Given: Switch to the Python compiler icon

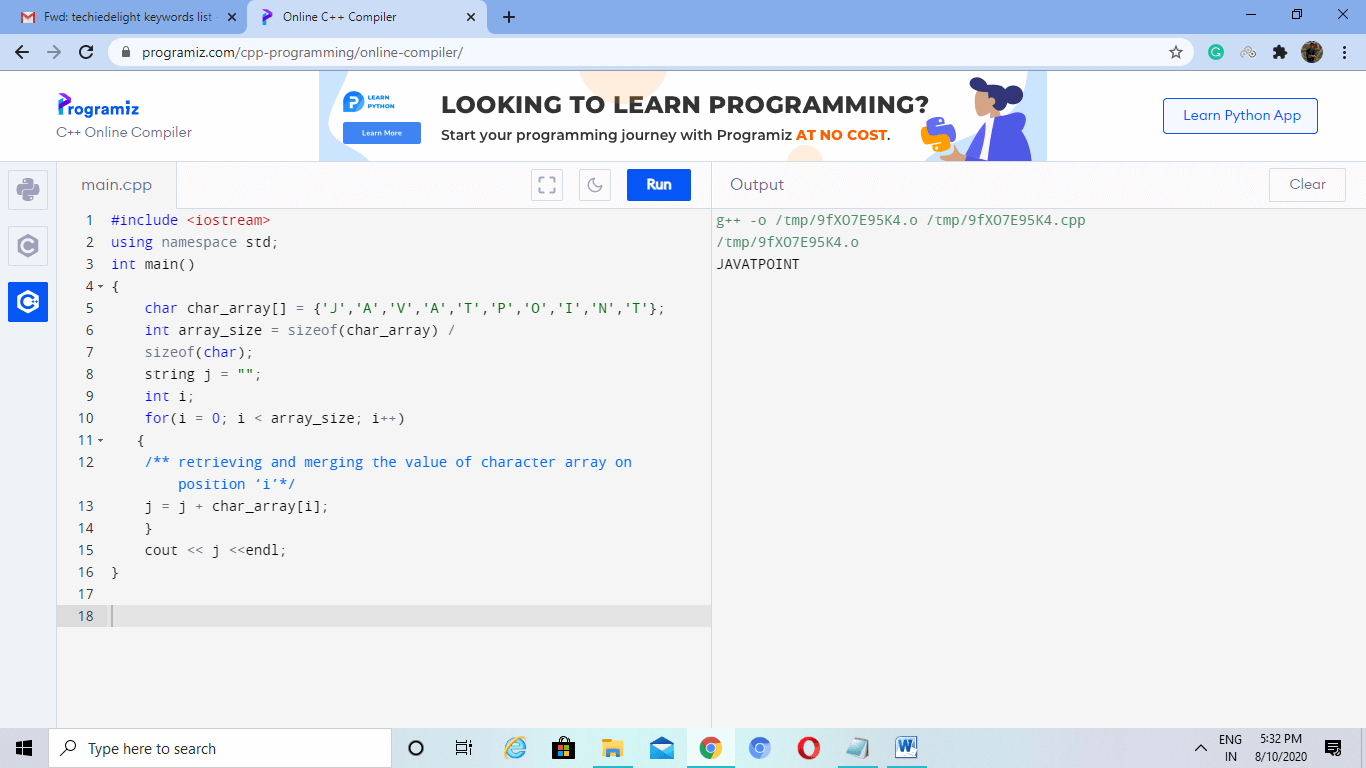Looking at the screenshot, I should 27,190.
